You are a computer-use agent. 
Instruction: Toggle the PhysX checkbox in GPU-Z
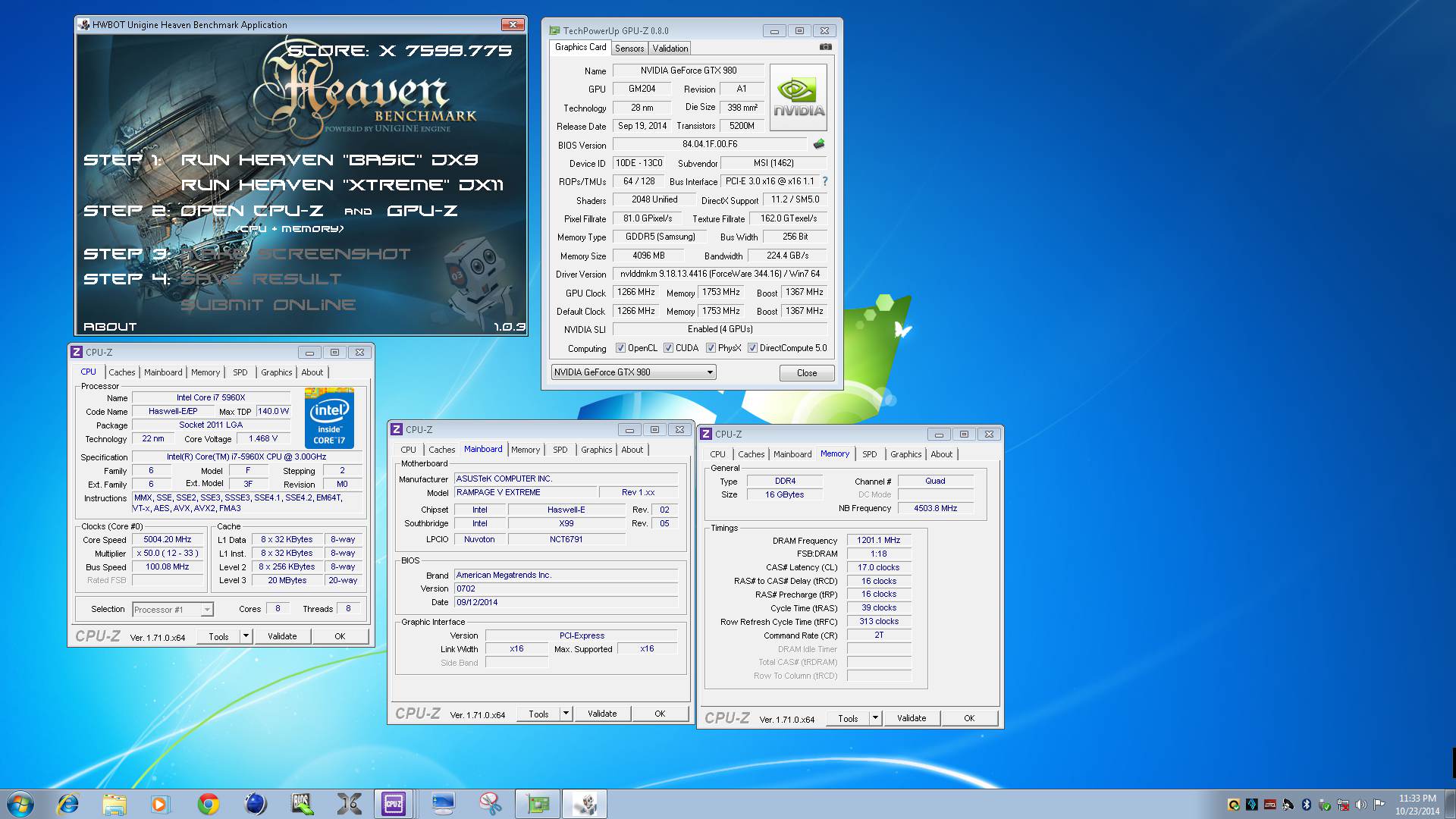click(x=711, y=348)
